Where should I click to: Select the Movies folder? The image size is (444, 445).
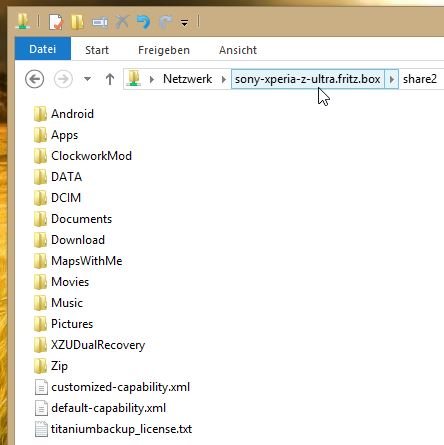pyautogui.click(x=61, y=282)
